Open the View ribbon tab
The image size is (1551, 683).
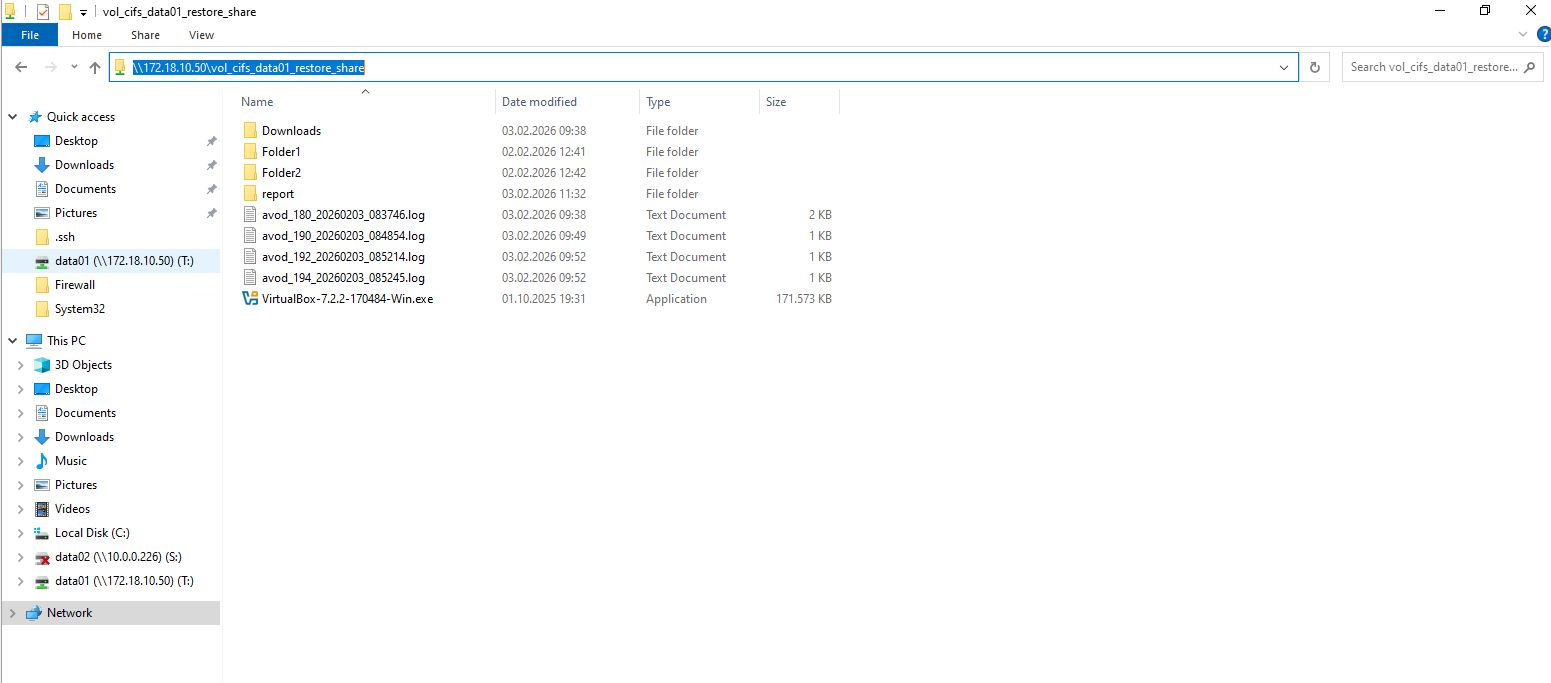(201, 35)
